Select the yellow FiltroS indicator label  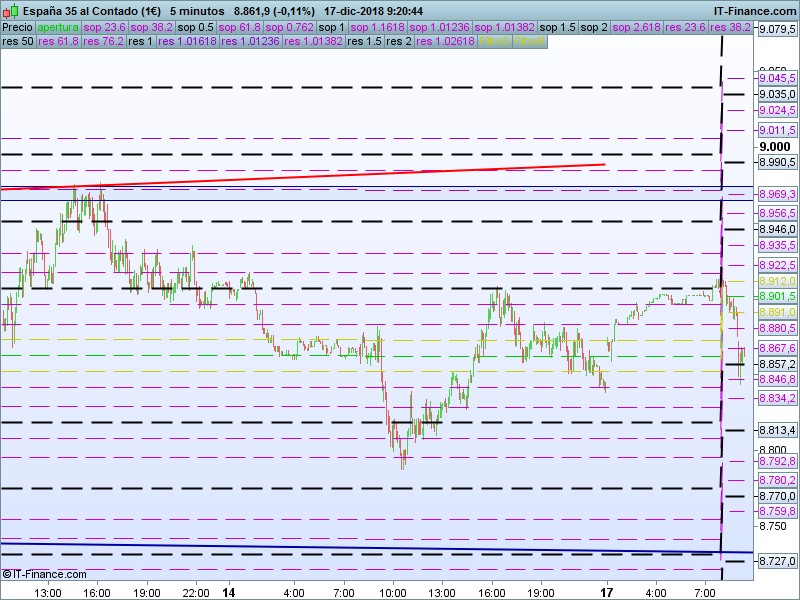494,41
